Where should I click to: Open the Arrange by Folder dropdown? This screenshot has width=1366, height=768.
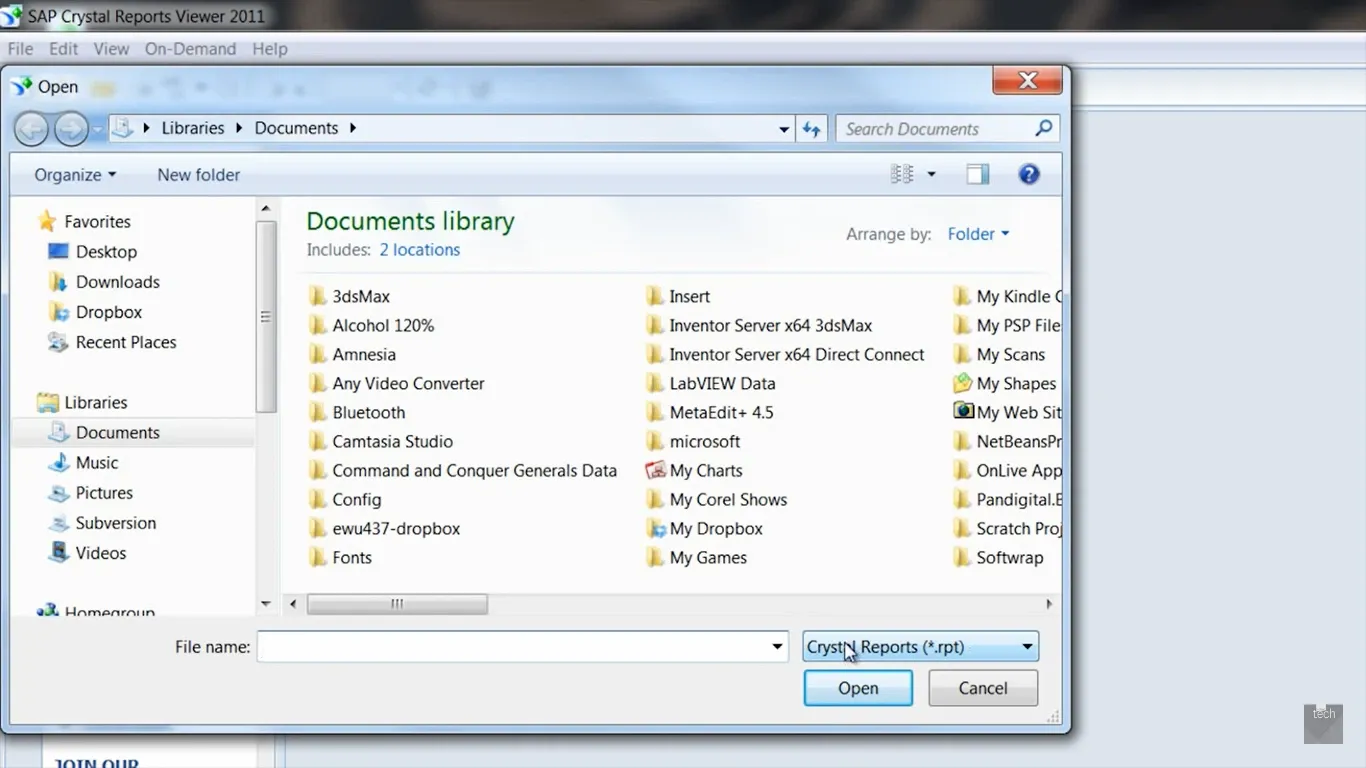click(x=979, y=234)
